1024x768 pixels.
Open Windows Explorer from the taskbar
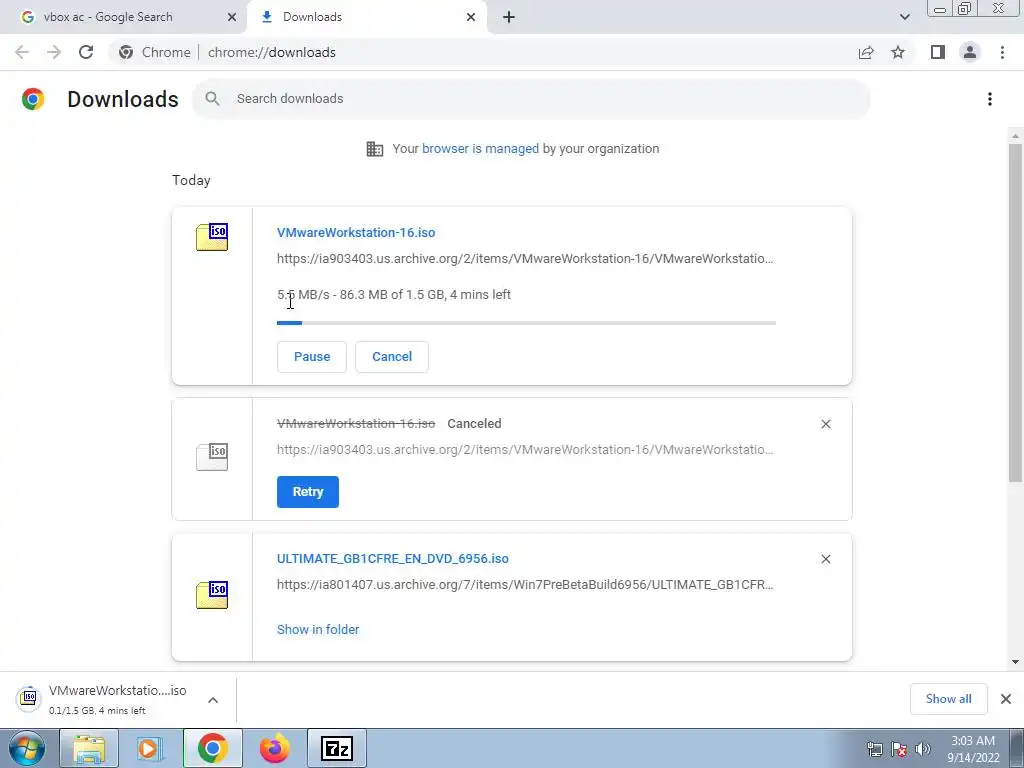[89, 748]
